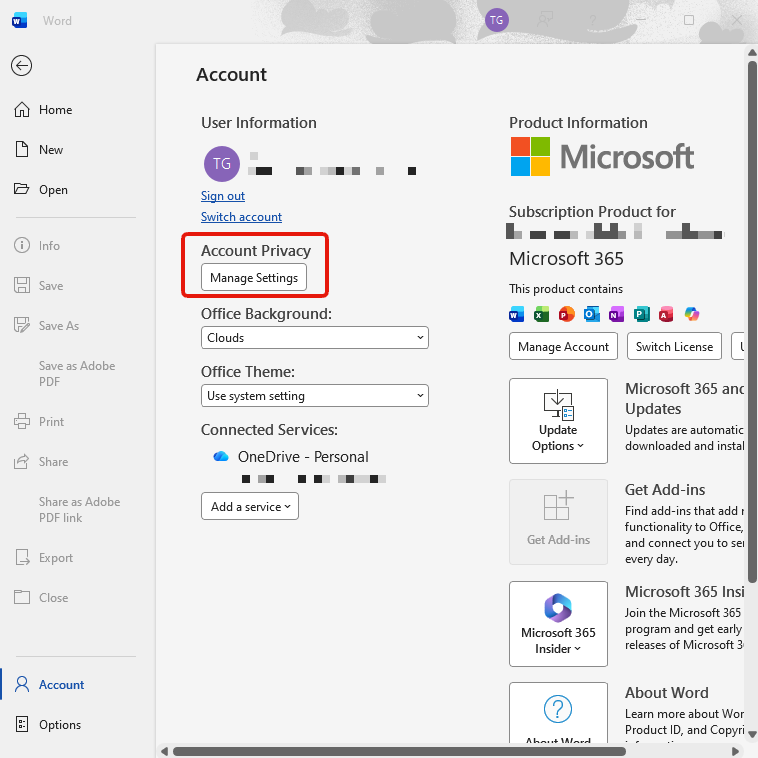Open Manage Settings for Account Privacy
Viewport: 758px width, 758px height.
[x=254, y=277]
